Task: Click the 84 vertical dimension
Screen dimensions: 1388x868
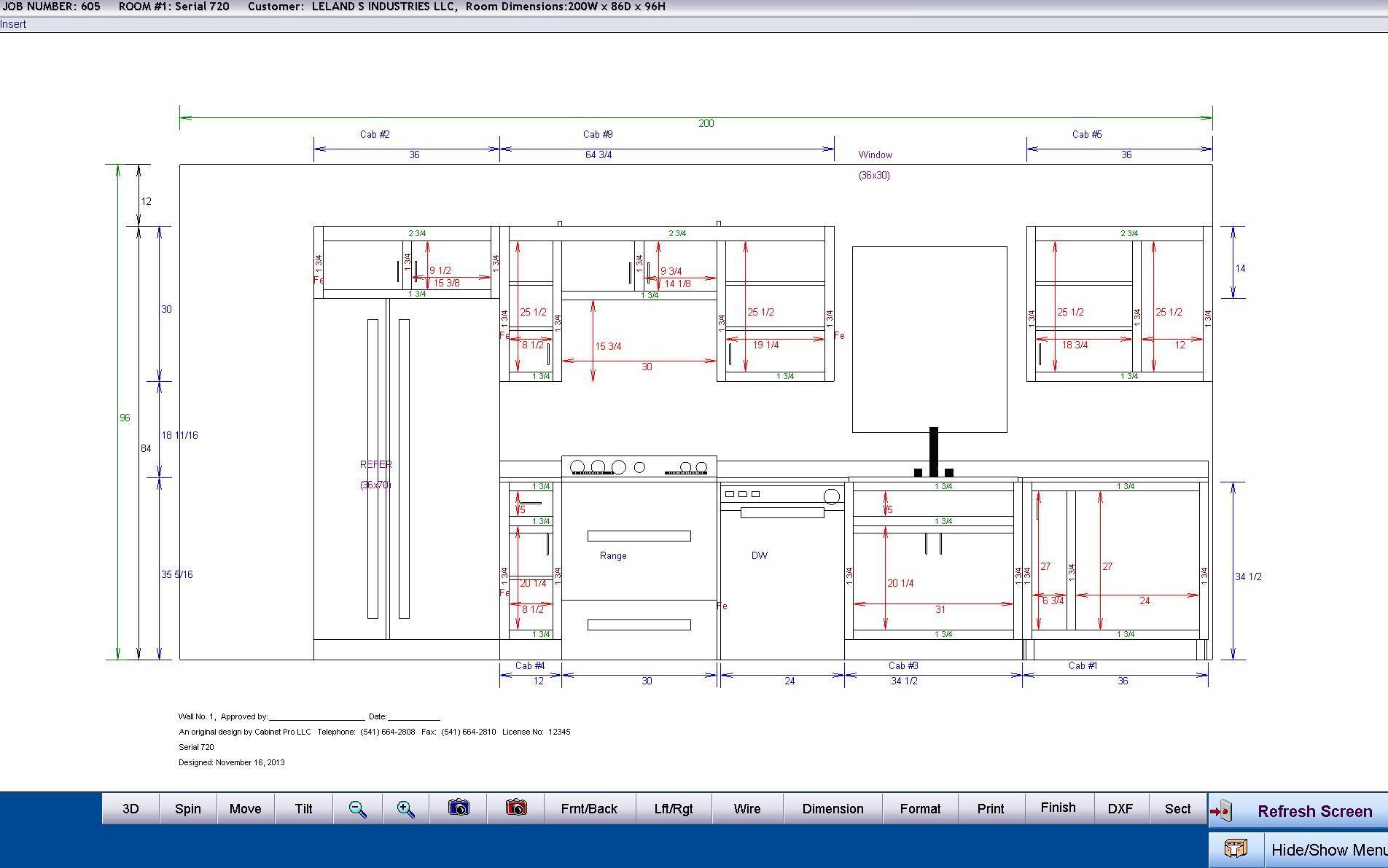Action: [146, 448]
